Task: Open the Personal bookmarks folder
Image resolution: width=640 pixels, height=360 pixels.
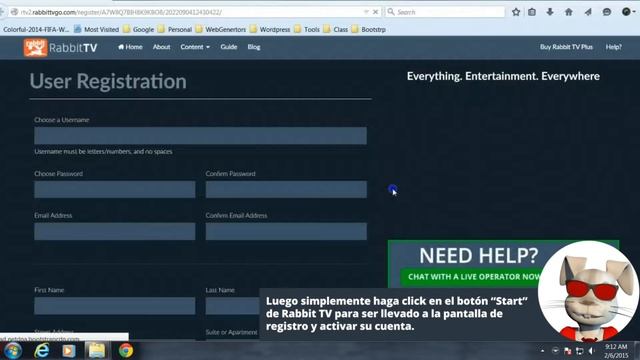Action: tap(175, 29)
